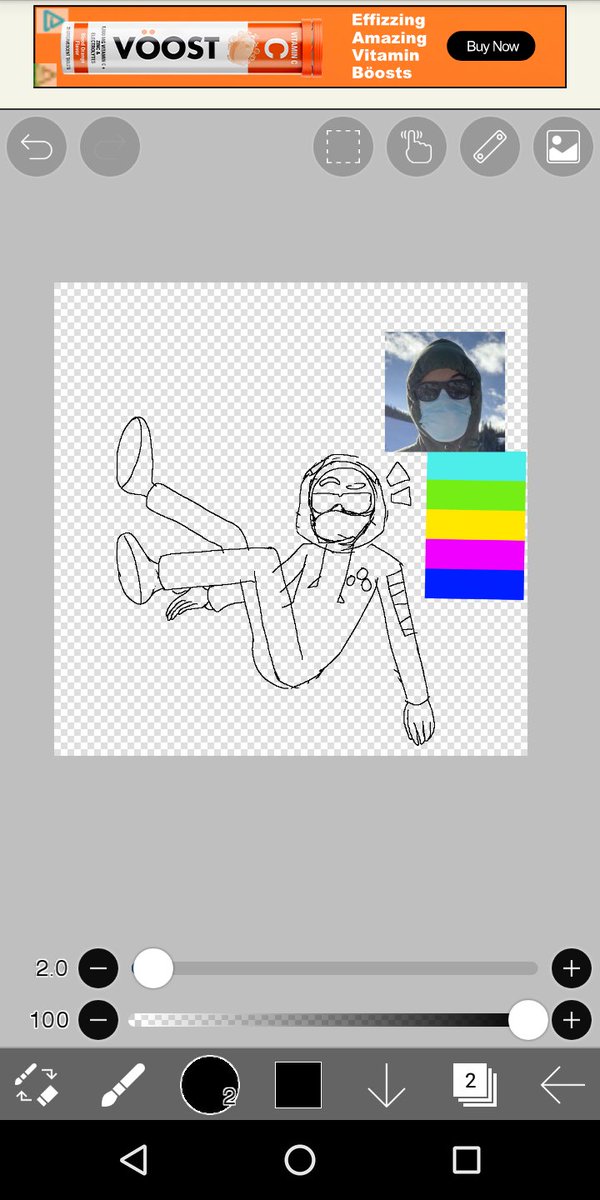Open brush settings with size 2 circle
Screen dimensions: 600x1200
click(x=210, y=1085)
